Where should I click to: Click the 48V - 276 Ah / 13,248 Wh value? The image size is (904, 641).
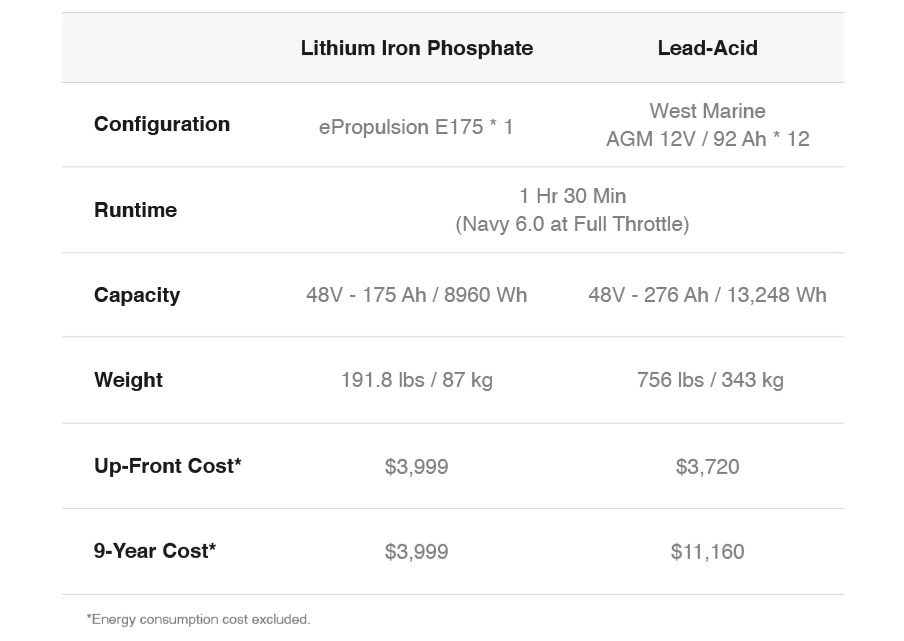707,295
